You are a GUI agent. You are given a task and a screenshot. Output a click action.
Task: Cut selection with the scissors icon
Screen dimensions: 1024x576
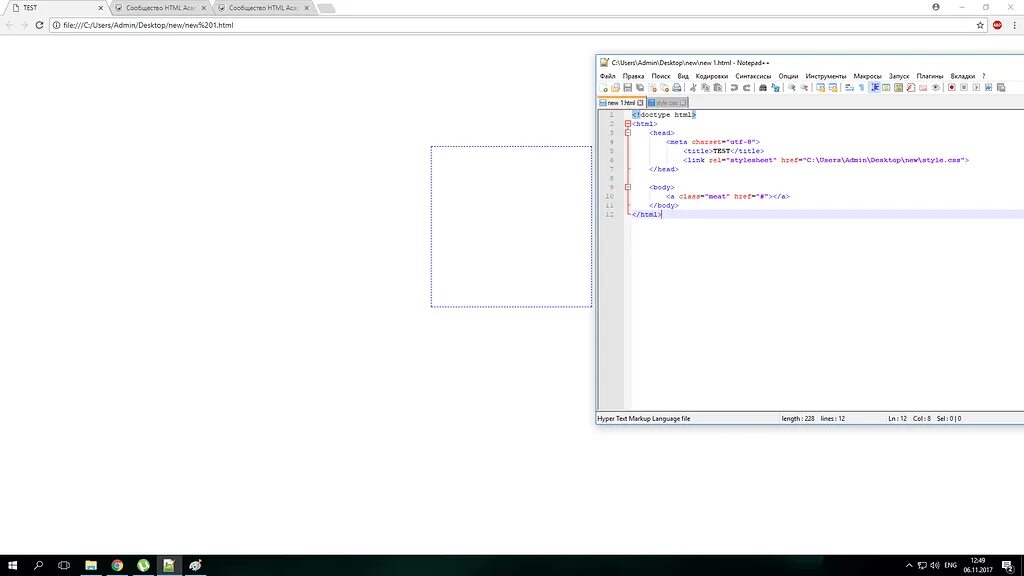[693, 88]
